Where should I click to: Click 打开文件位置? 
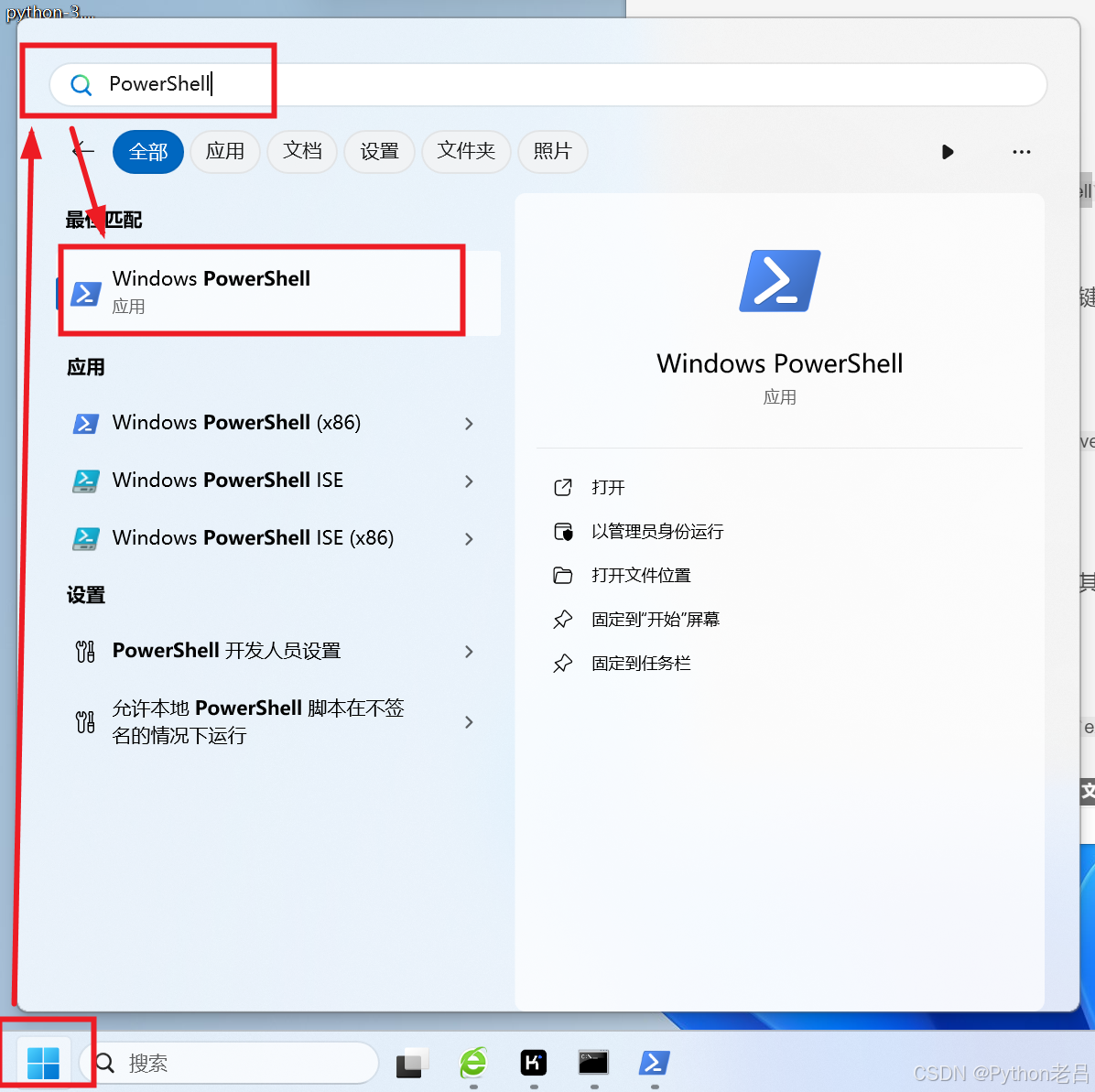click(641, 576)
